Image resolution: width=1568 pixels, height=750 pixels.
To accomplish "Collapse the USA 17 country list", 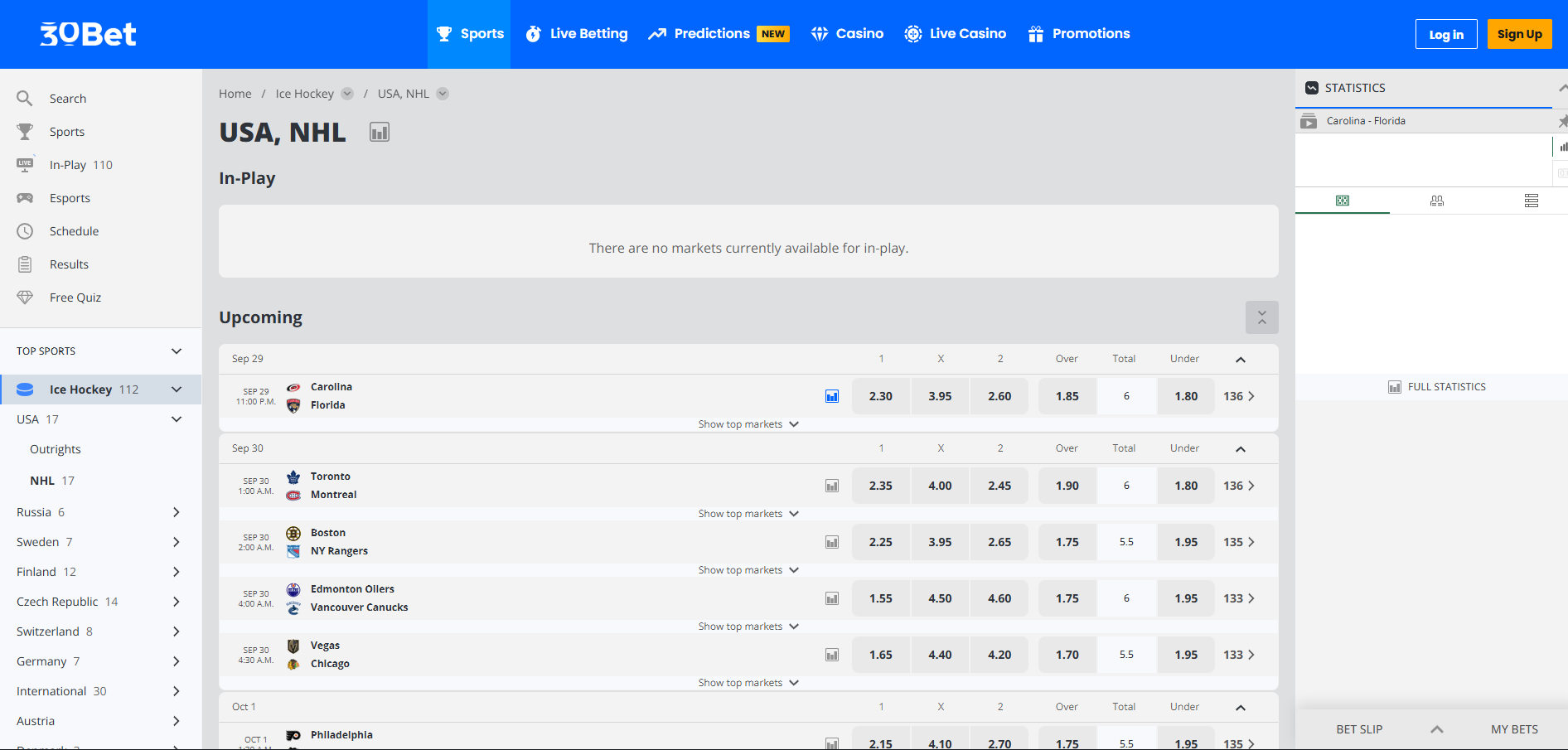I will [177, 419].
